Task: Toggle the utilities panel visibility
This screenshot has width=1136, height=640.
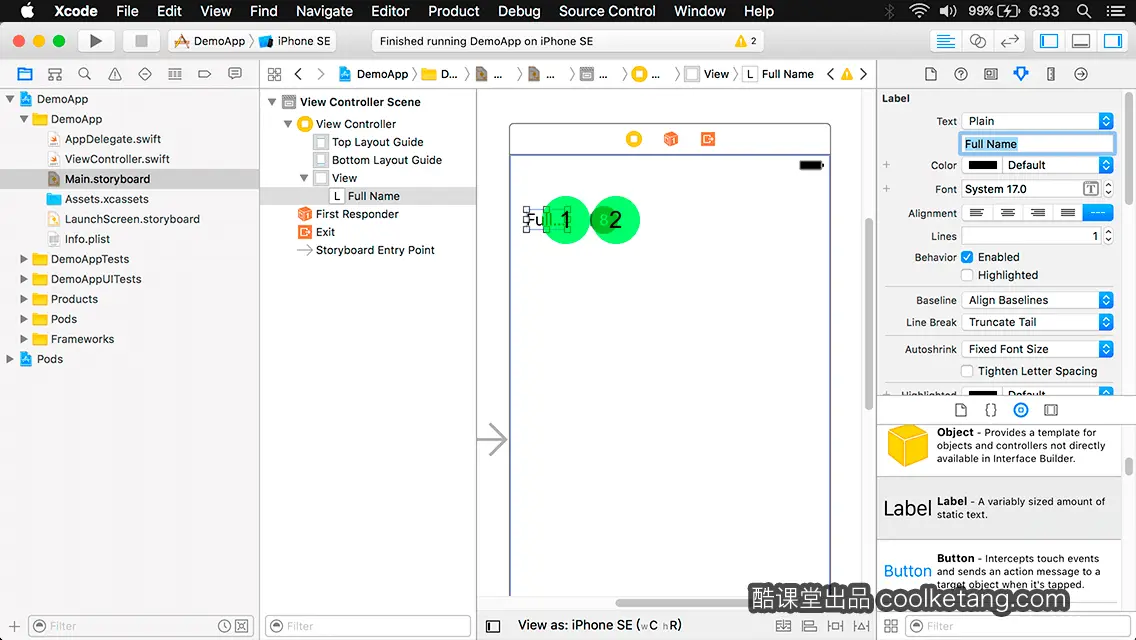Action: [1113, 41]
